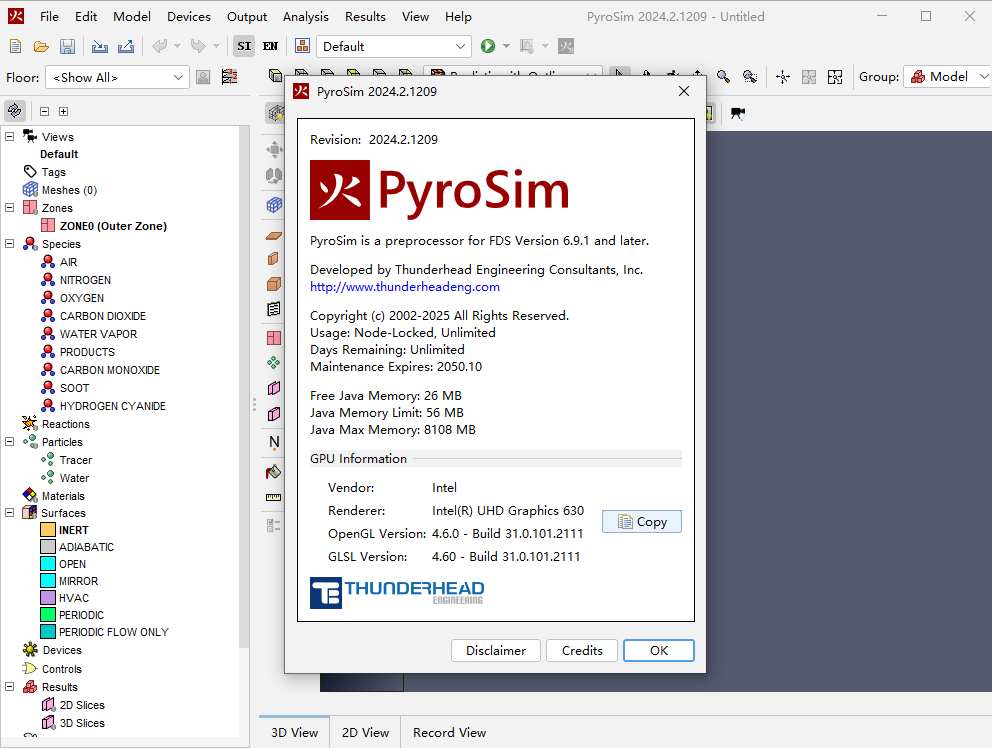
Task: Collapse all tree nodes with minus icon
Action: tap(44, 111)
